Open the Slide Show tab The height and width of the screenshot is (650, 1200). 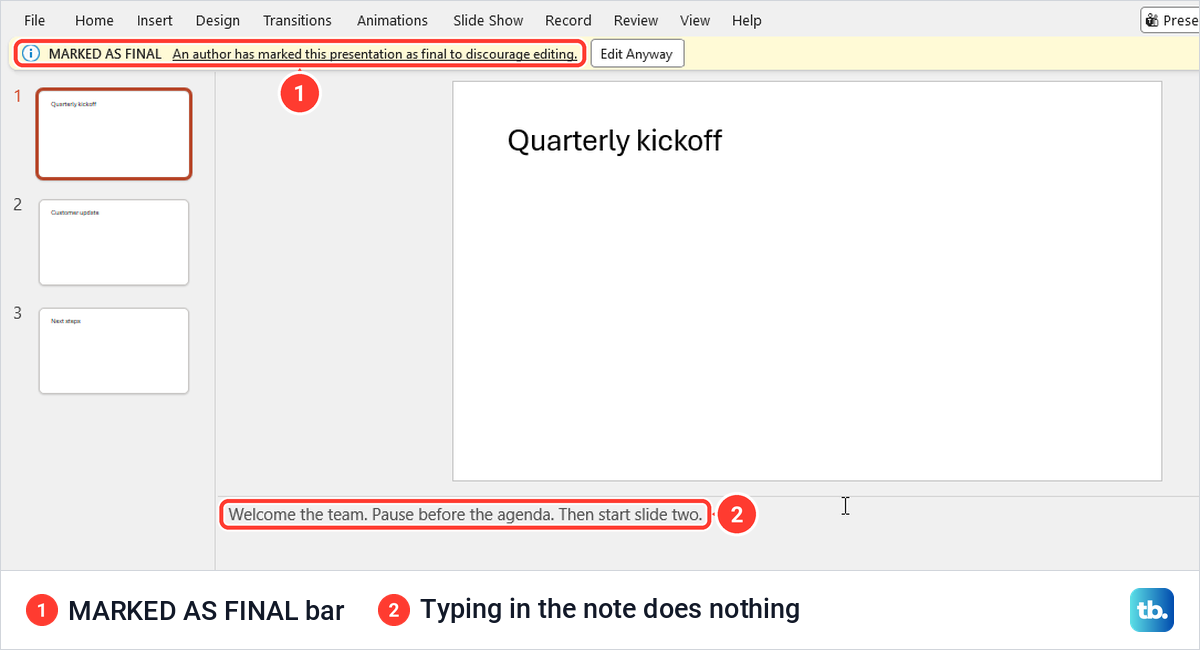pyautogui.click(x=488, y=20)
